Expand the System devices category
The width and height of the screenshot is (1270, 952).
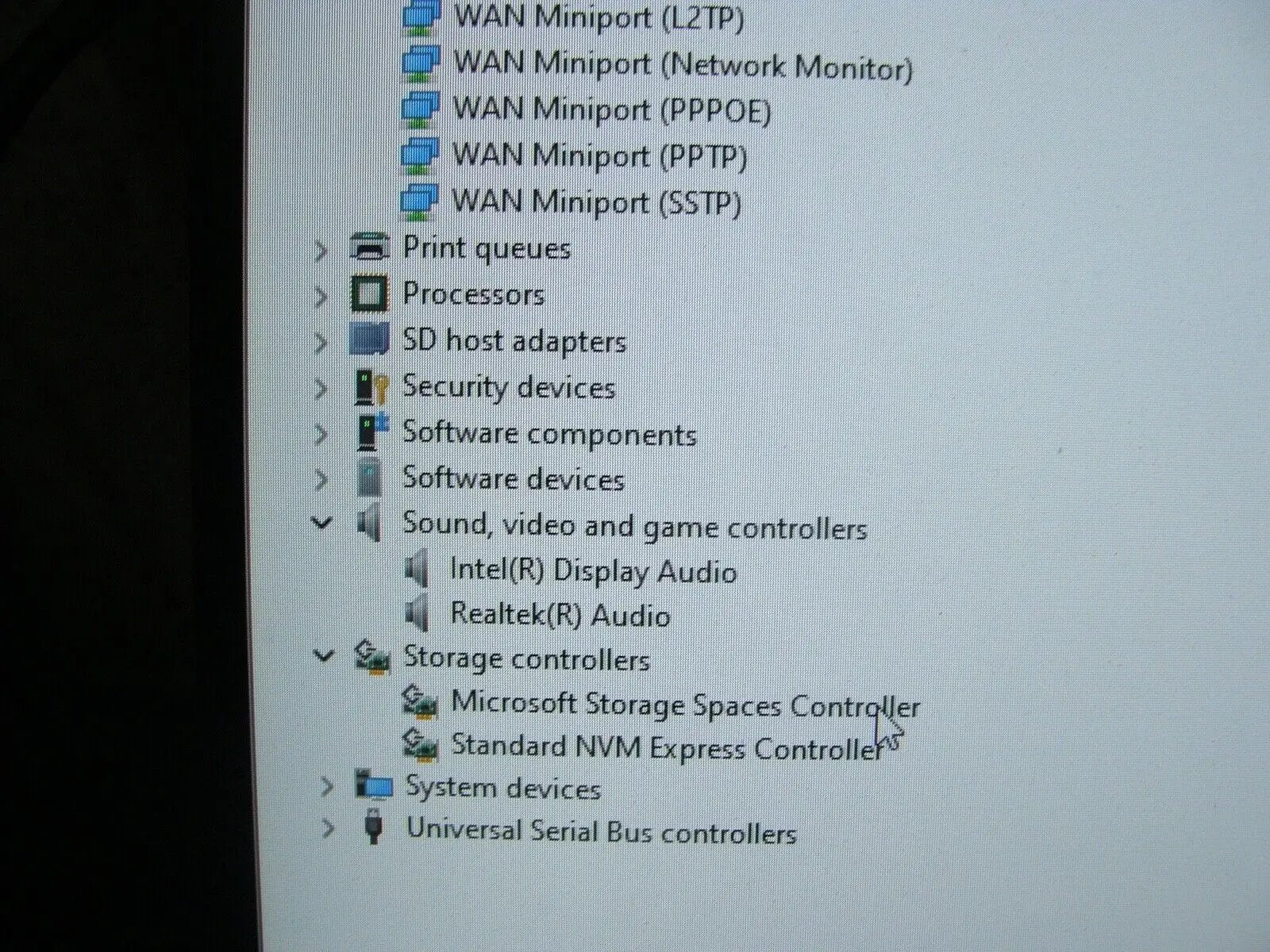point(325,787)
